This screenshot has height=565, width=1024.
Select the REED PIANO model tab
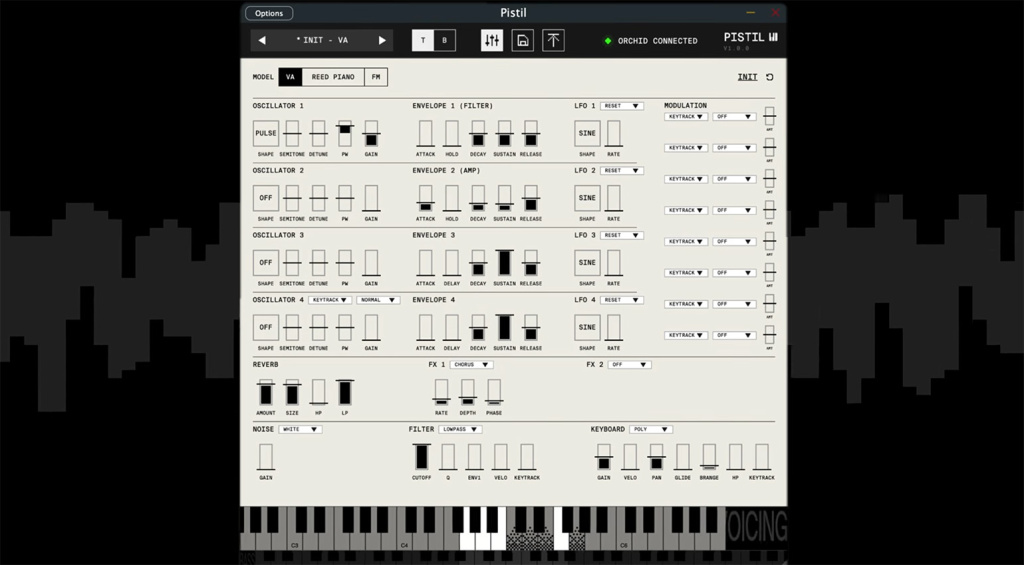pyautogui.click(x=333, y=77)
